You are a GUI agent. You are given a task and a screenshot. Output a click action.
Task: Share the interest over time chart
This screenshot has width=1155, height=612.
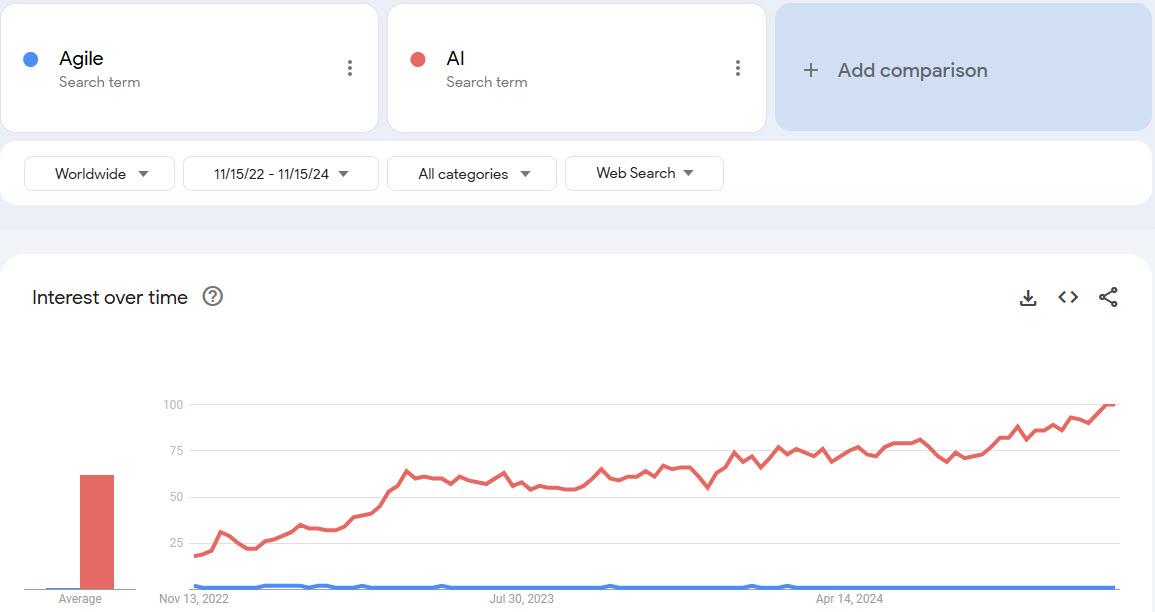pyautogui.click(x=1108, y=297)
